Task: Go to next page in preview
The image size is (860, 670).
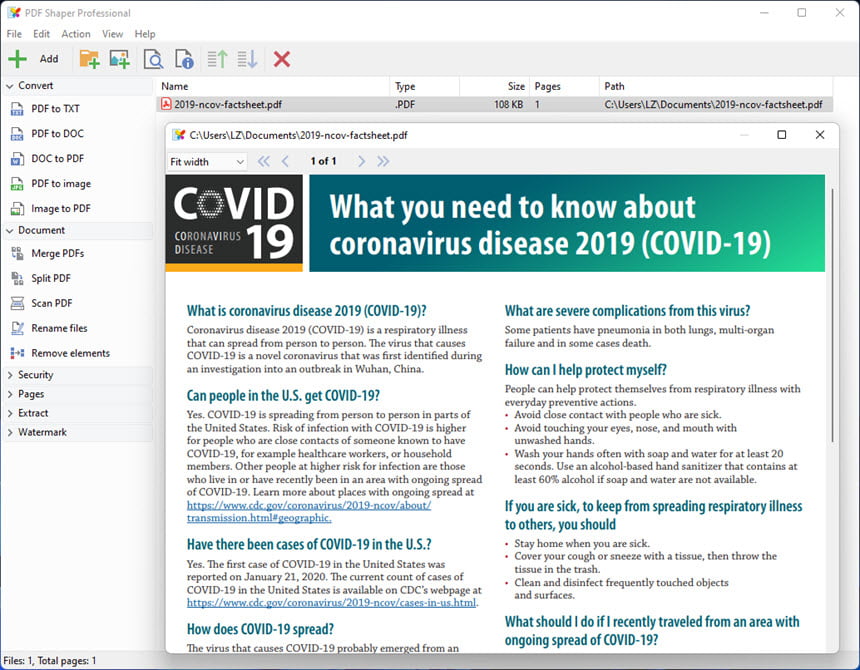Action: point(361,161)
